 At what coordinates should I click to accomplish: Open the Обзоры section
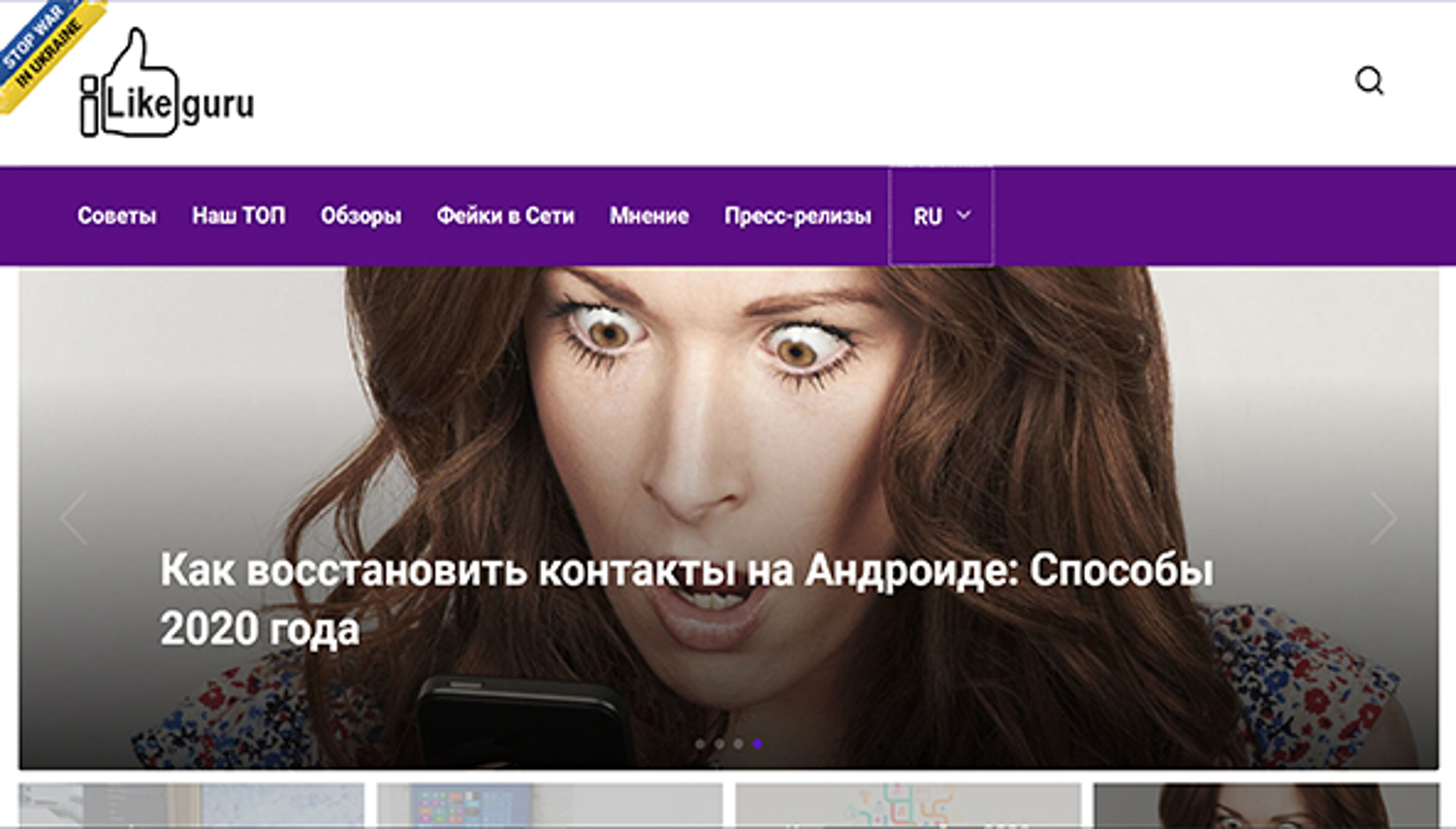pos(361,216)
